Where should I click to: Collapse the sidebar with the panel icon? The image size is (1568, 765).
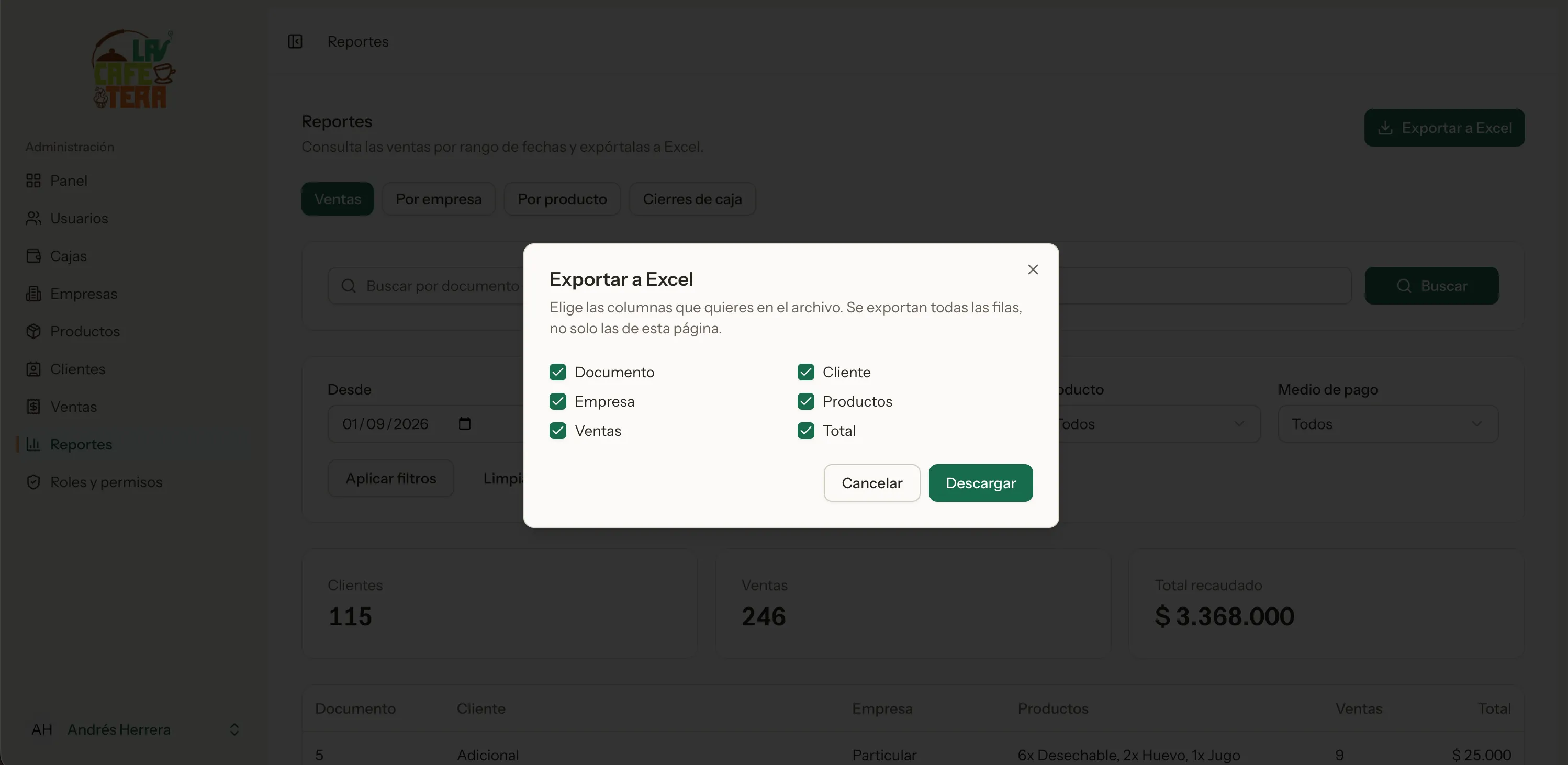click(x=295, y=41)
